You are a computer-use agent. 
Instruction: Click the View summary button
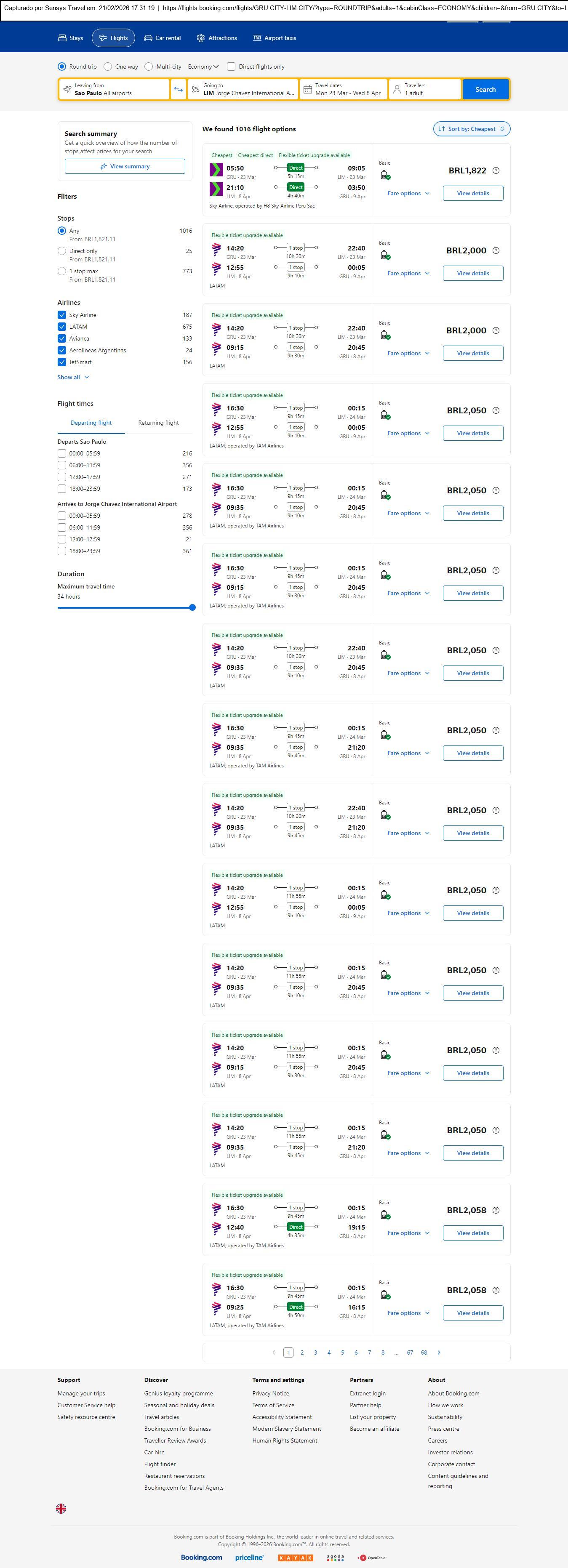pyautogui.click(x=125, y=166)
